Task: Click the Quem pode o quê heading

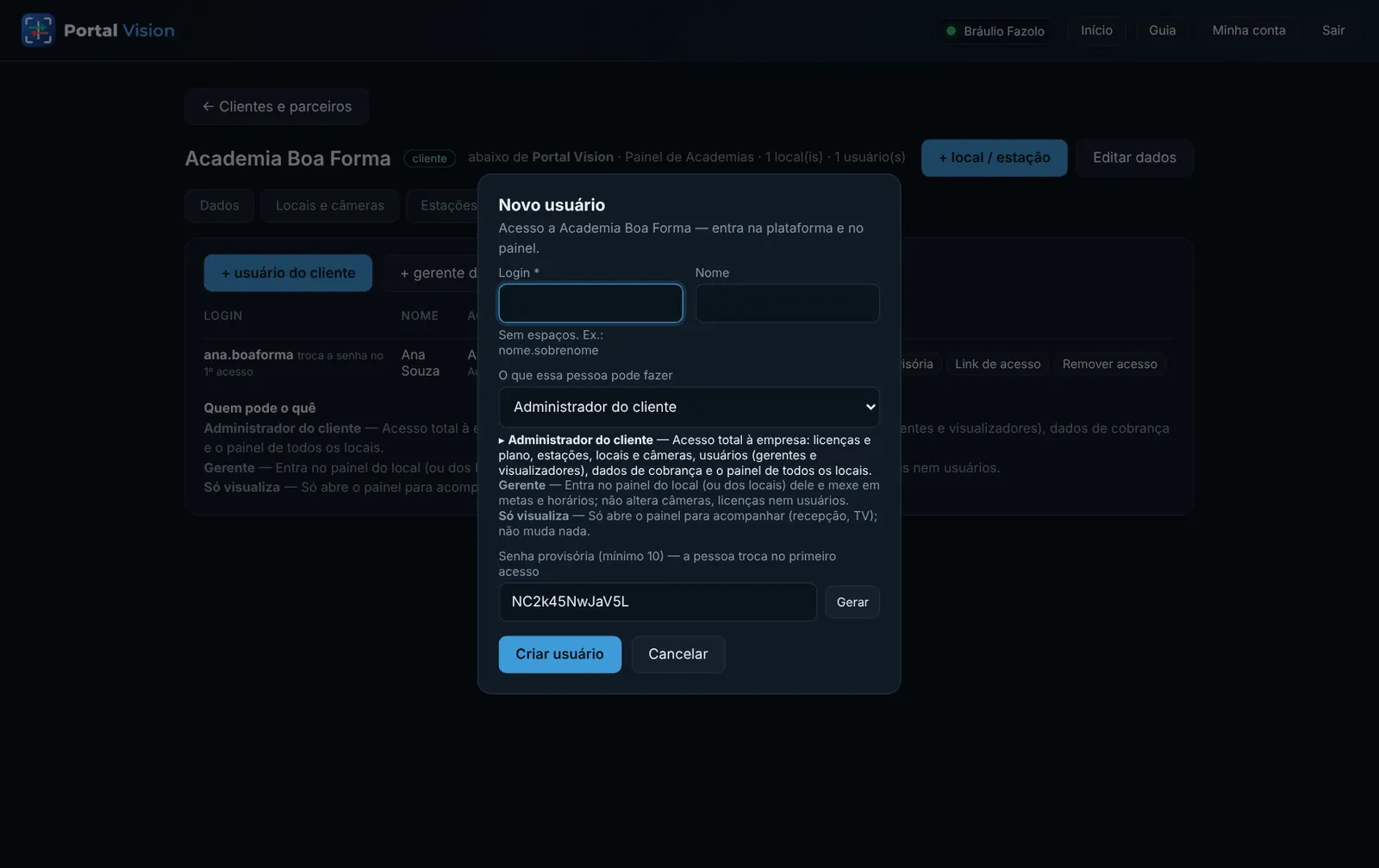Action: (259, 409)
